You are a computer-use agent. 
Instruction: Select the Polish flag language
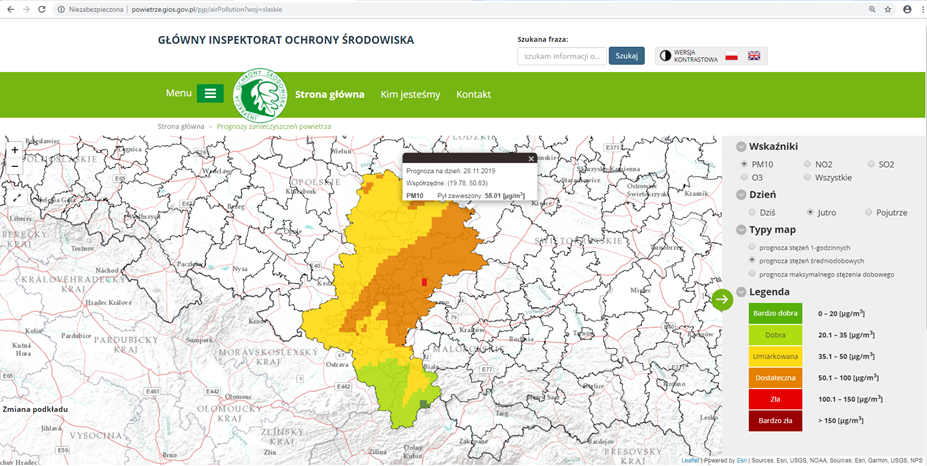731,56
